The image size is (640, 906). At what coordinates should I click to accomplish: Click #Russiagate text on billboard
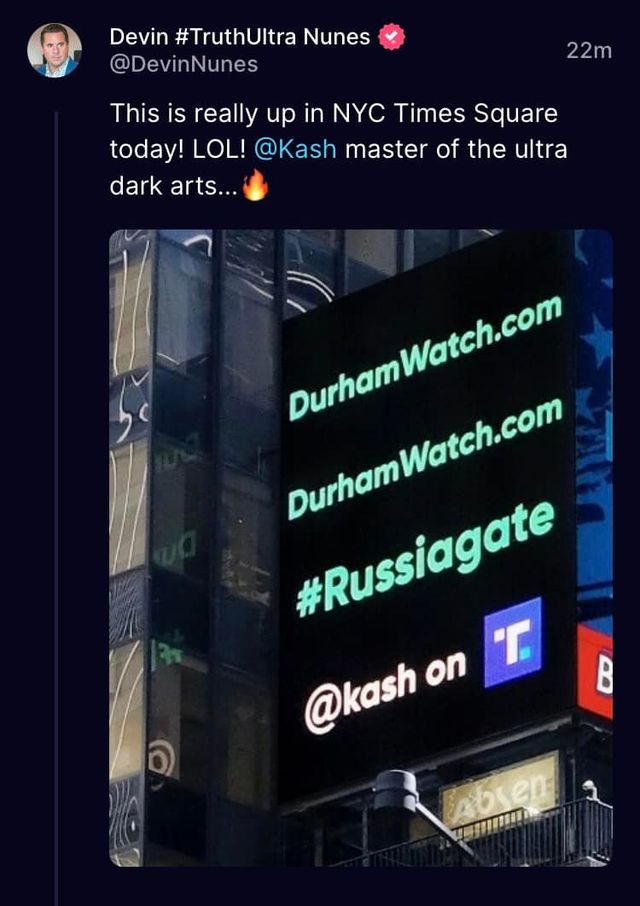pos(425,556)
